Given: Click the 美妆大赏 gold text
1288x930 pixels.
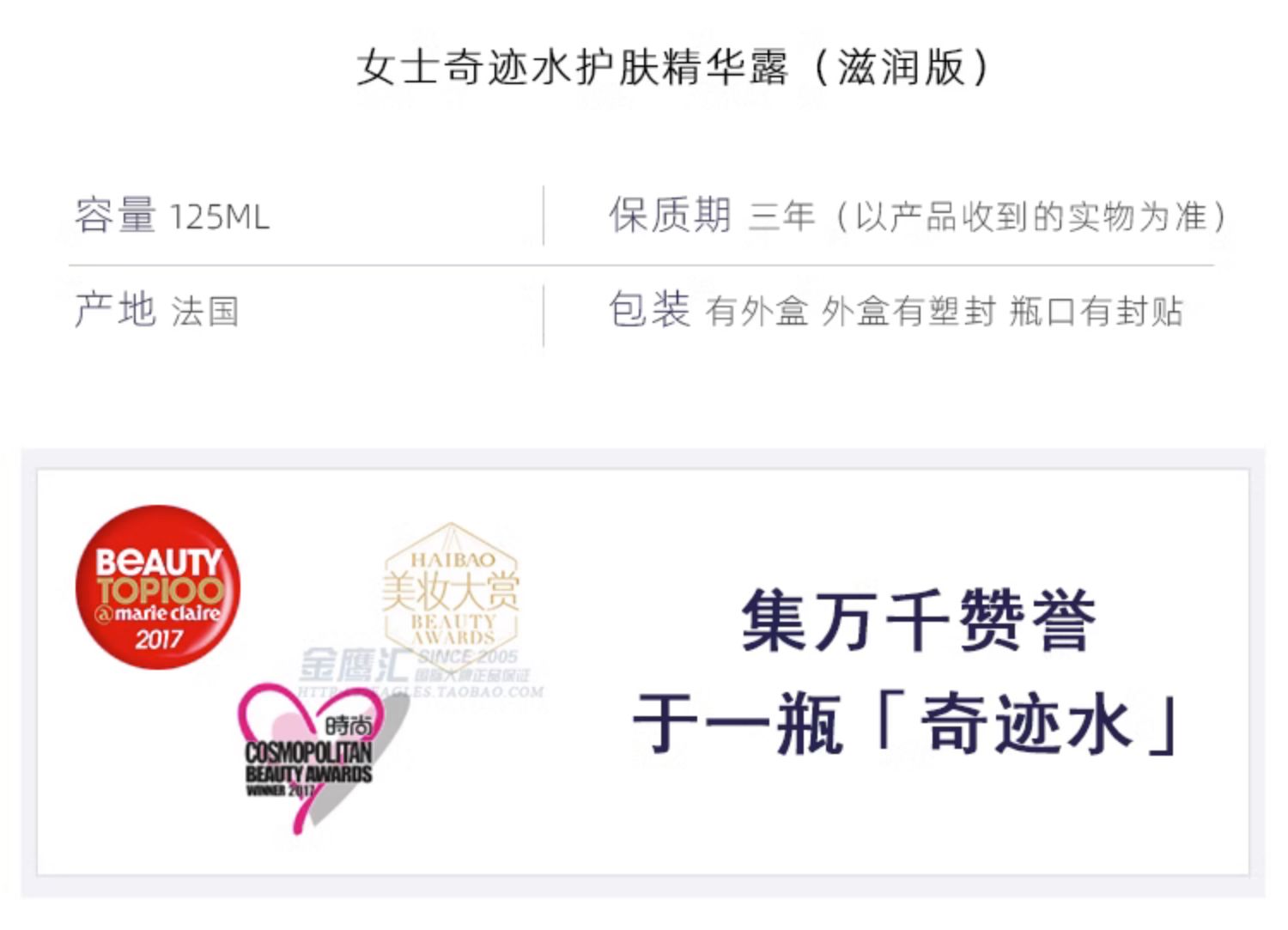Looking at the screenshot, I should tap(451, 591).
